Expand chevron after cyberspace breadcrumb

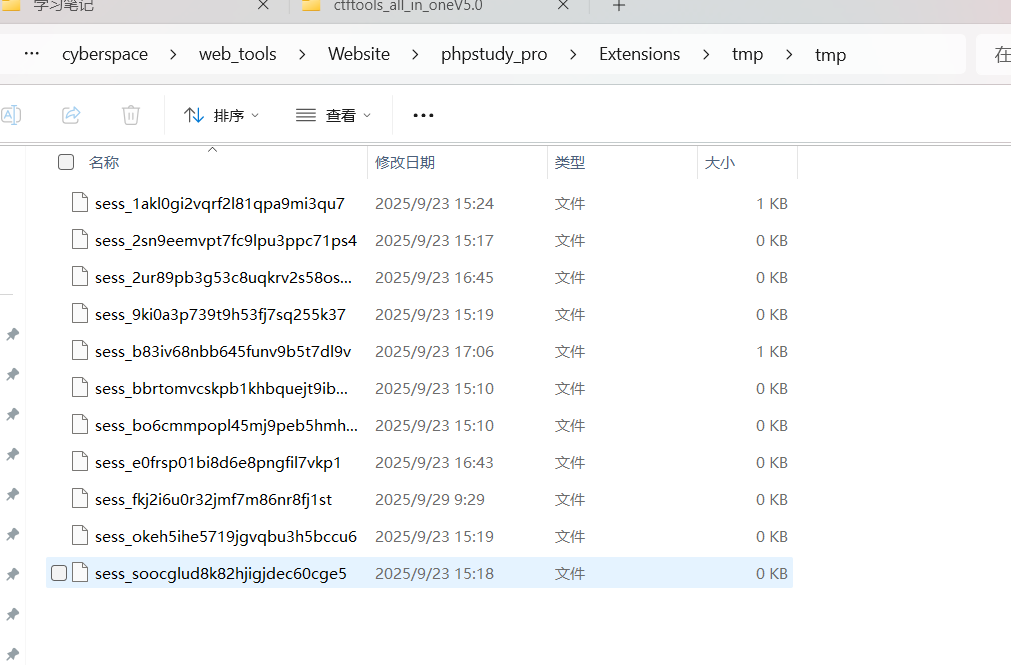(x=173, y=55)
